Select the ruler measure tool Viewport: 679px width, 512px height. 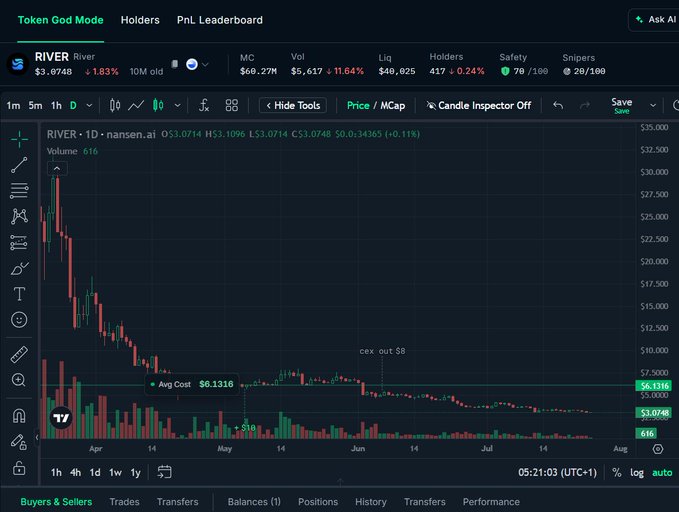tap(19, 354)
